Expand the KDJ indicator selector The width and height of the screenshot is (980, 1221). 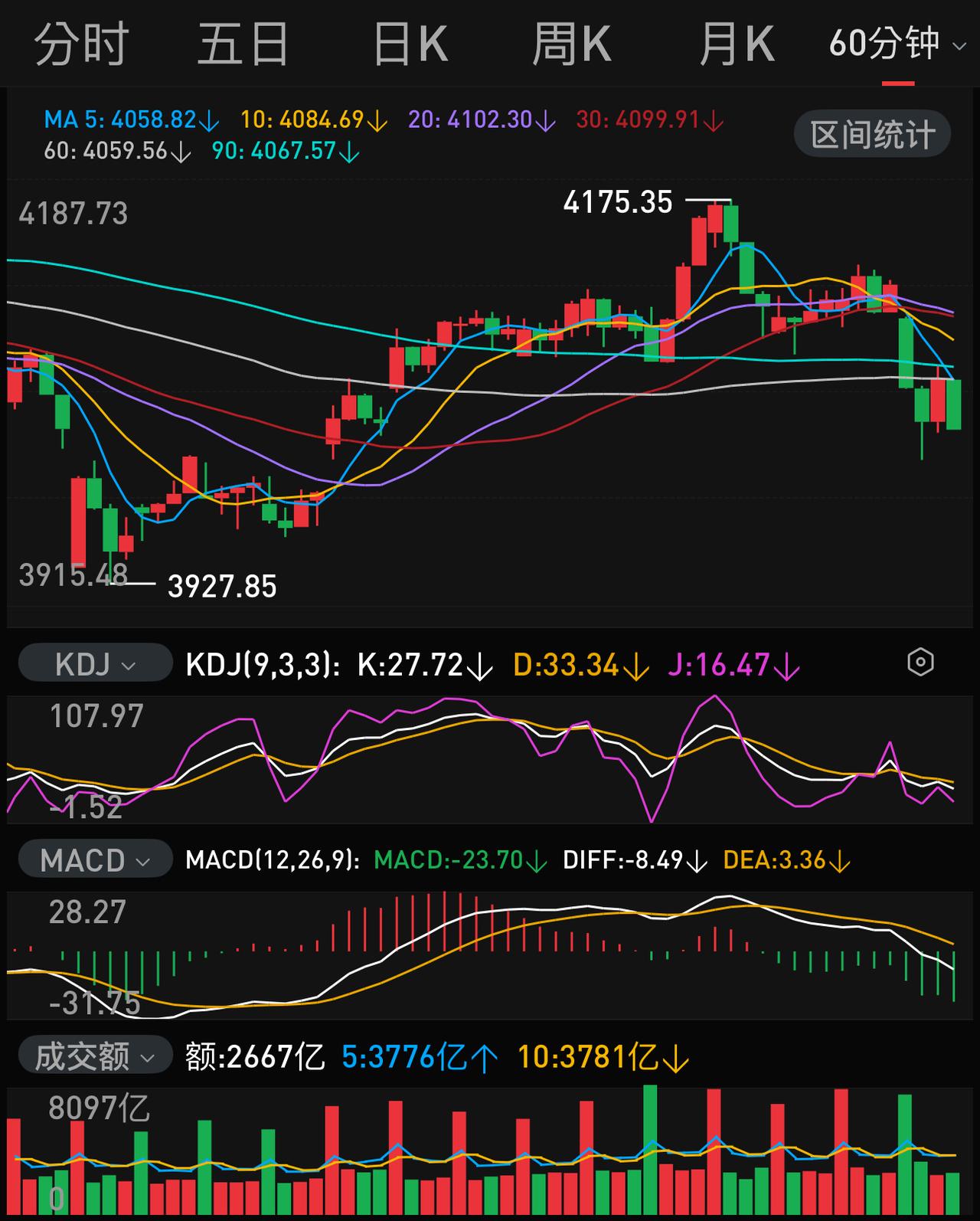click(x=95, y=663)
